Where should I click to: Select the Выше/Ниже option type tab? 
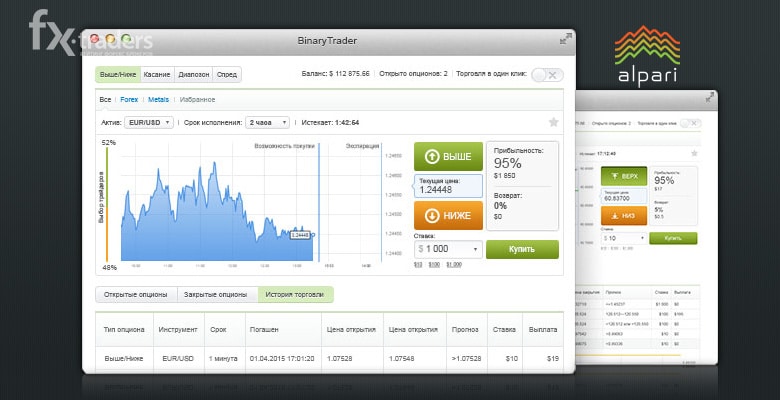(x=118, y=75)
